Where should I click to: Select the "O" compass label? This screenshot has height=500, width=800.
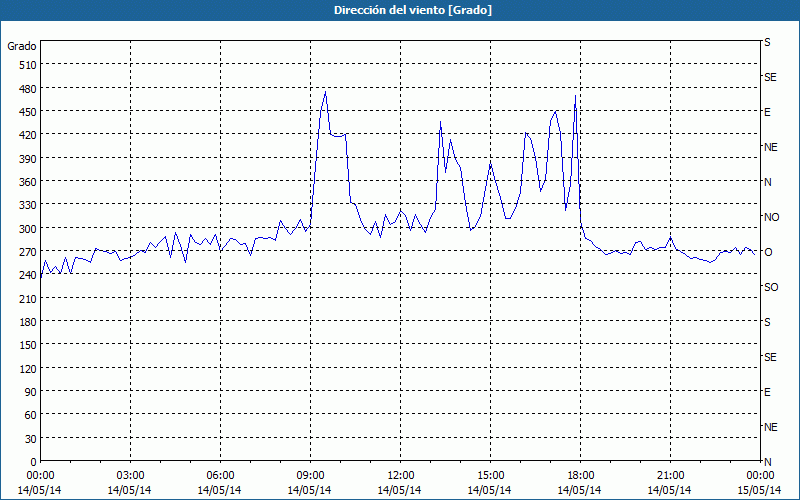tap(768, 252)
